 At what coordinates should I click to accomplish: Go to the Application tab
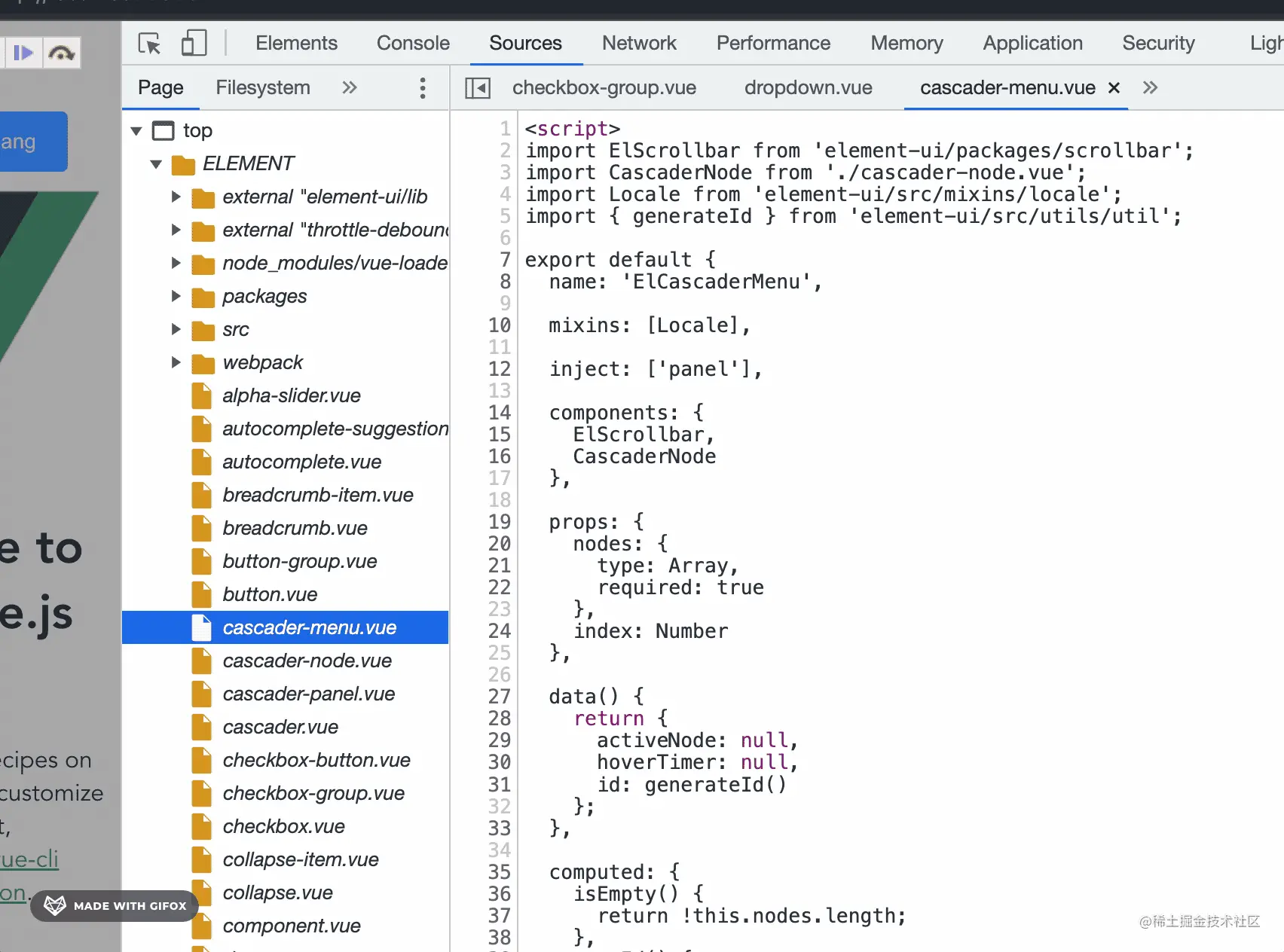[x=1032, y=43]
